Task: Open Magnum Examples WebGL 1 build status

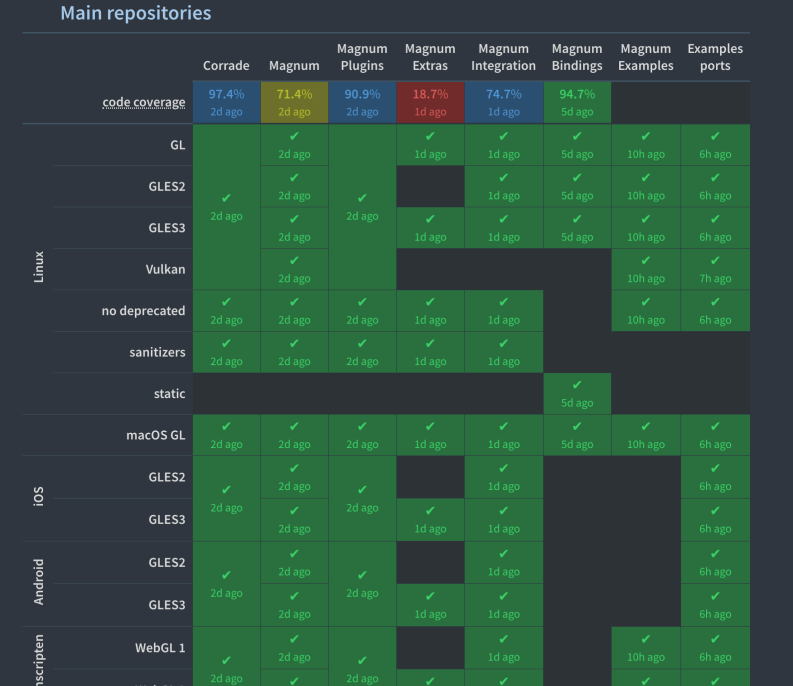Action: pyautogui.click(x=646, y=649)
